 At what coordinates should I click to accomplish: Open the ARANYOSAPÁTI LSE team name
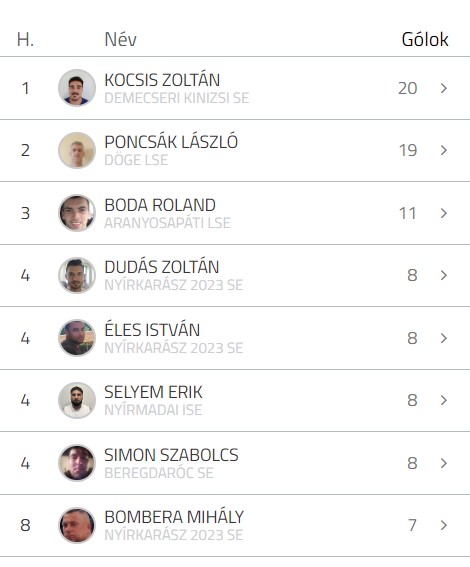(x=167, y=223)
